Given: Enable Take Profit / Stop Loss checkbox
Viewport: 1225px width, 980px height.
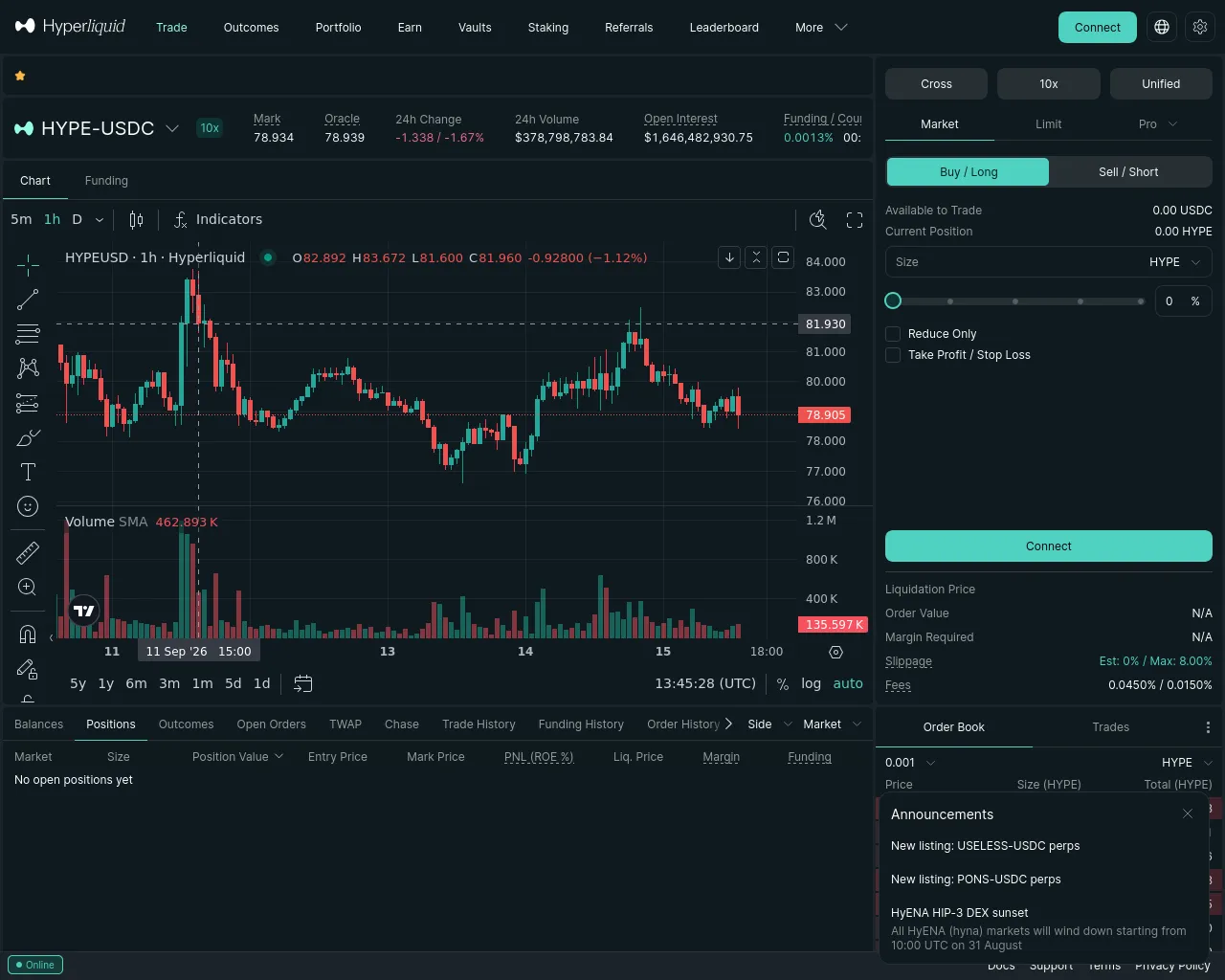Looking at the screenshot, I should pos(893,355).
